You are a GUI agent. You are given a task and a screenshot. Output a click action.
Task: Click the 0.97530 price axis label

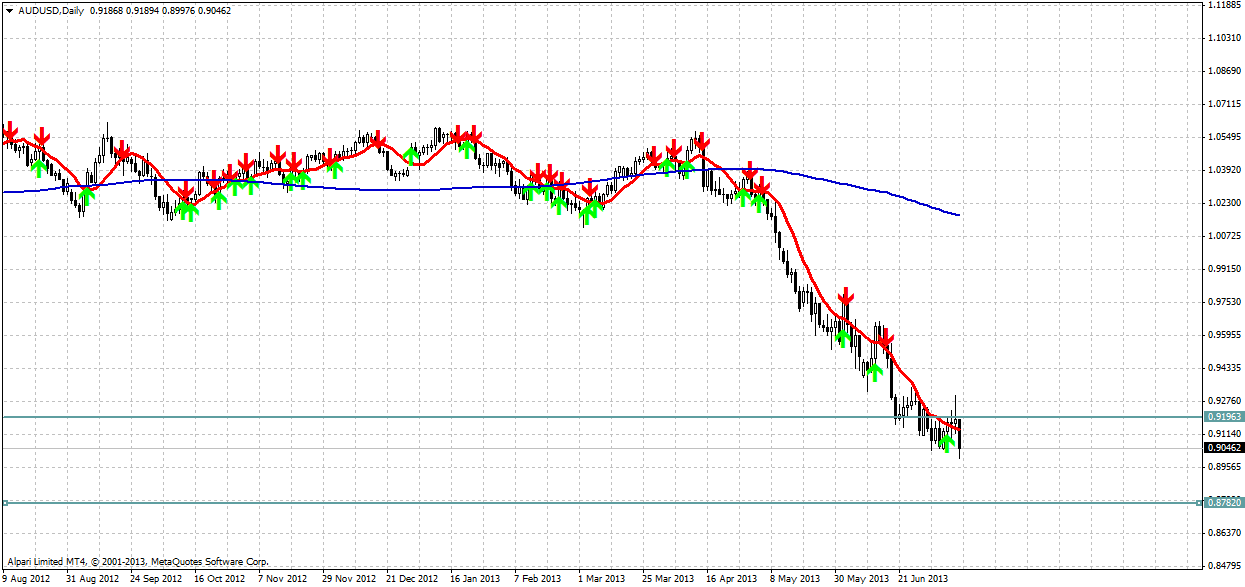(x=1224, y=302)
